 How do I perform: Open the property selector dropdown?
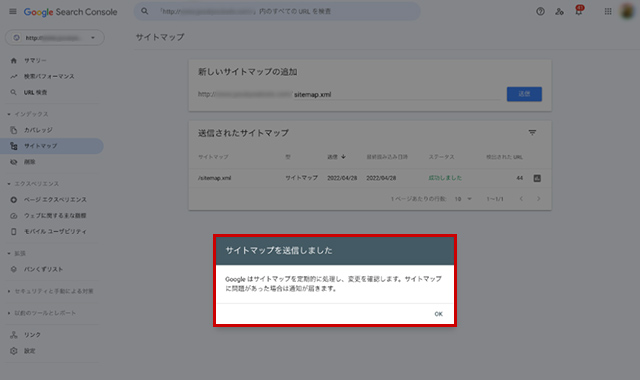click(x=55, y=38)
